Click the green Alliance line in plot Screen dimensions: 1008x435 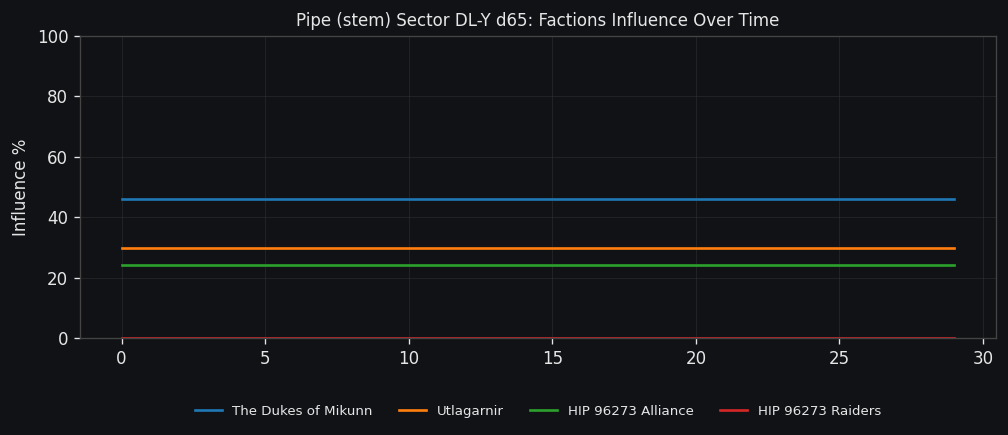pos(500,265)
